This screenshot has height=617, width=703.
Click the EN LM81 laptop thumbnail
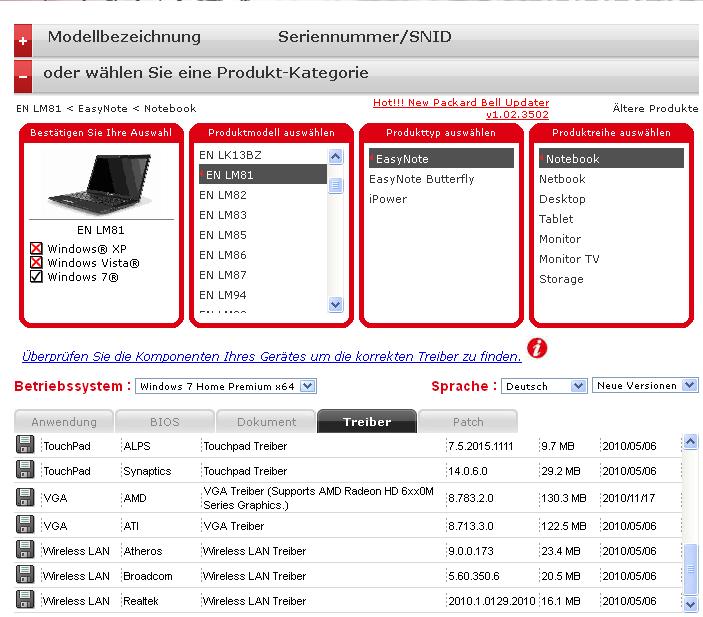point(100,184)
